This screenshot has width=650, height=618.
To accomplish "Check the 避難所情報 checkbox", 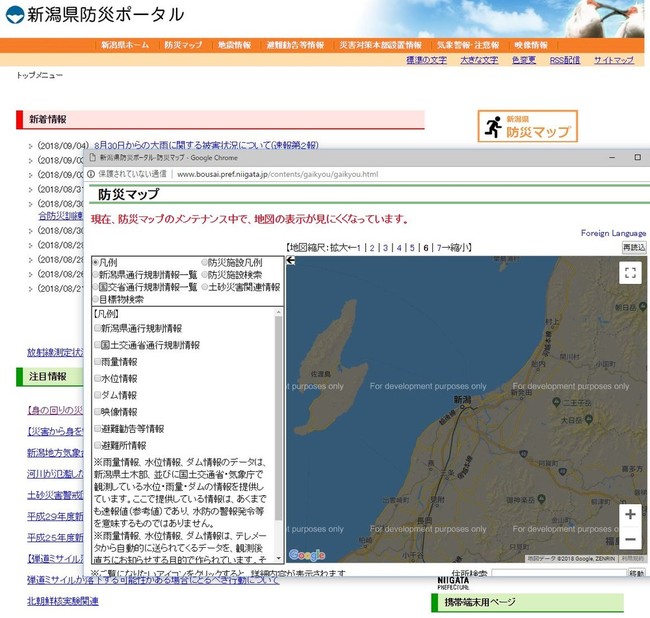I will pyautogui.click(x=97, y=446).
